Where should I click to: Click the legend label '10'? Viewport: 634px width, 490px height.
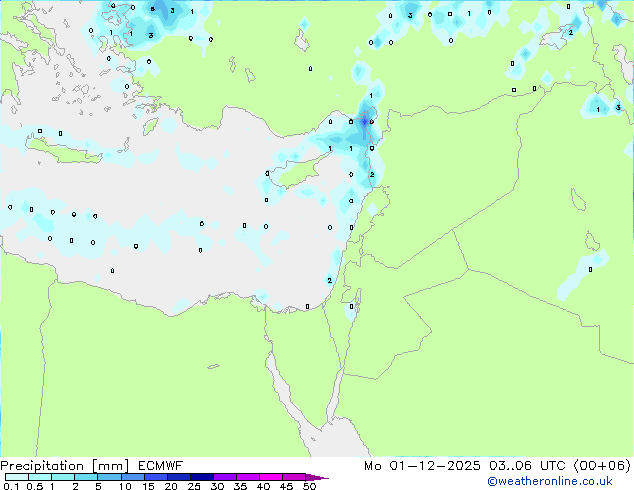125,486
